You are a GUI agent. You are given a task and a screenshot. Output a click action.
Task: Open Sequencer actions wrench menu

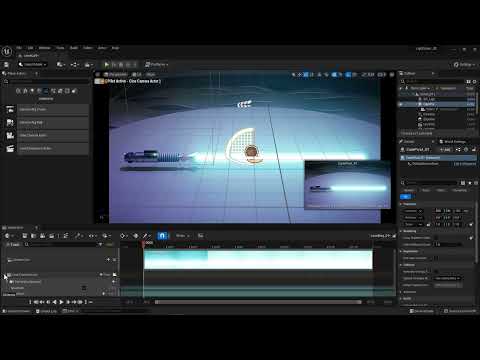(79, 236)
